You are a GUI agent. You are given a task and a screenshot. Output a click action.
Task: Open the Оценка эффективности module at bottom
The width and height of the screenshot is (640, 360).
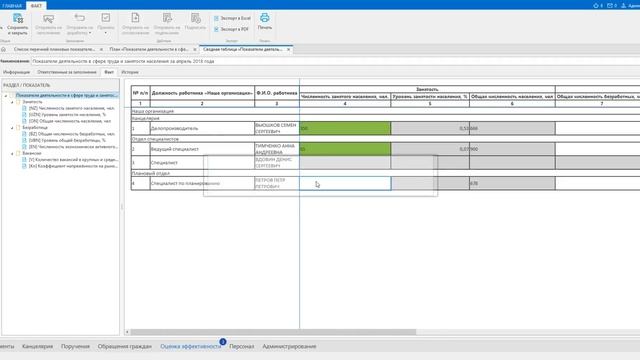coord(191,346)
